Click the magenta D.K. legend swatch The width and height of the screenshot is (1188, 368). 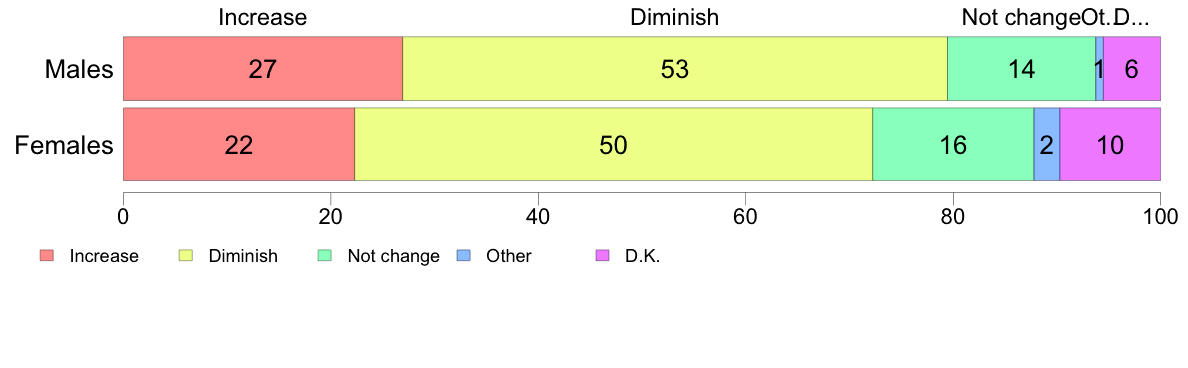pyautogui.click(x=603, y=255)
